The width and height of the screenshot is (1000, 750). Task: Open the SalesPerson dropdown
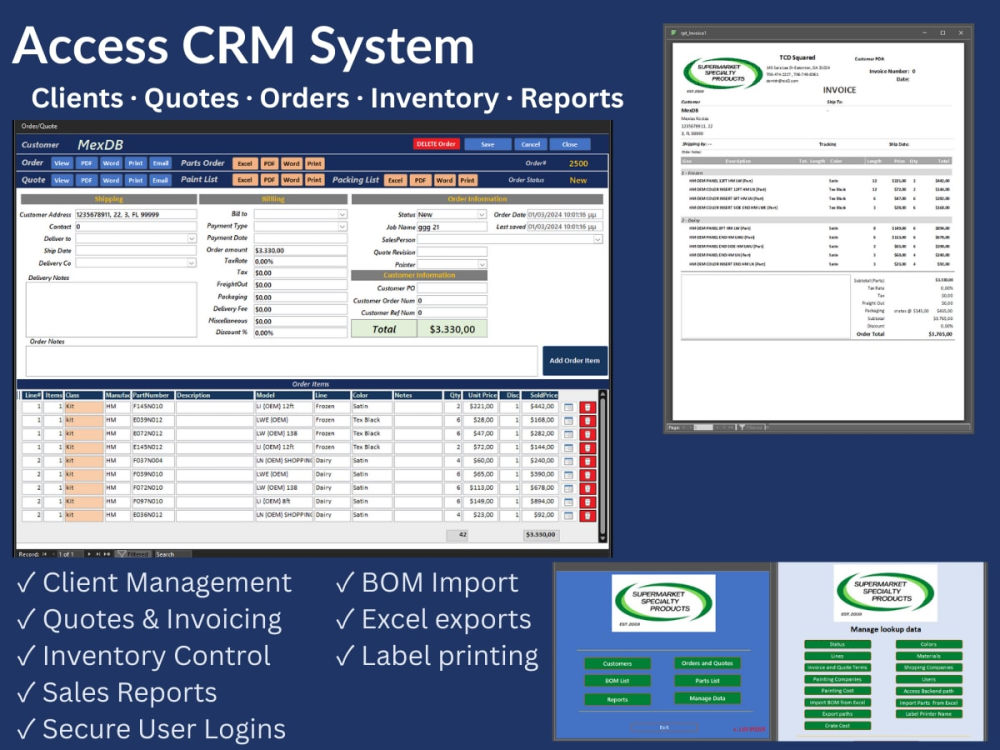(598, 239)
